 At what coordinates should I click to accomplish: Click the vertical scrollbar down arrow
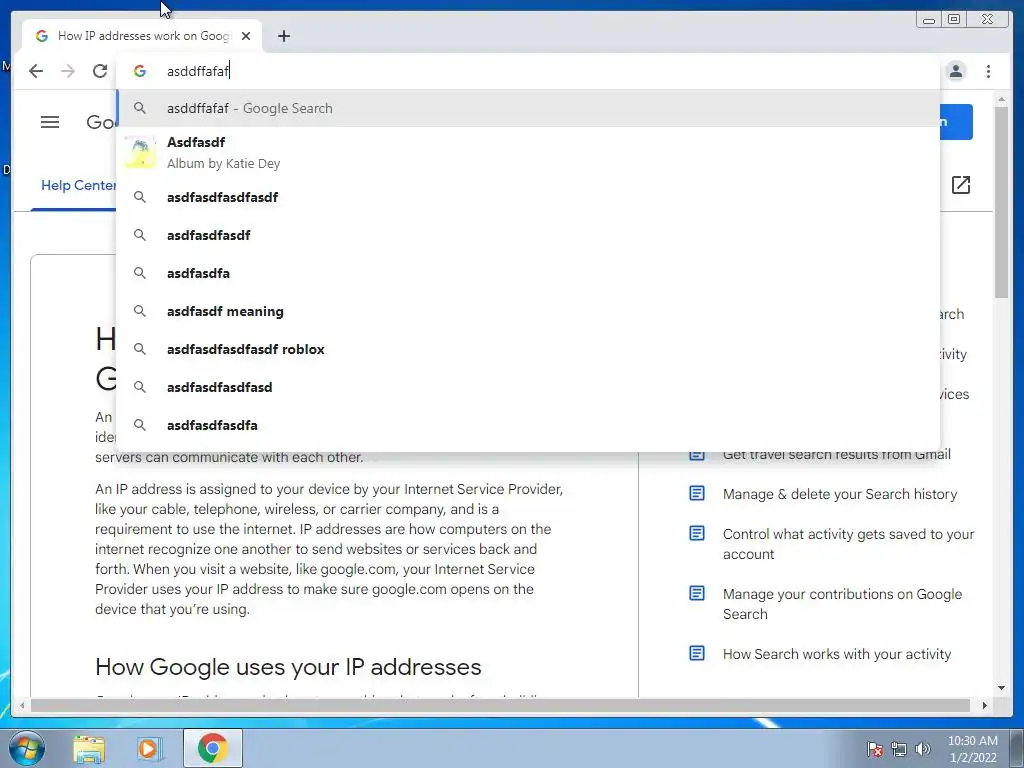pos(1001,688)
